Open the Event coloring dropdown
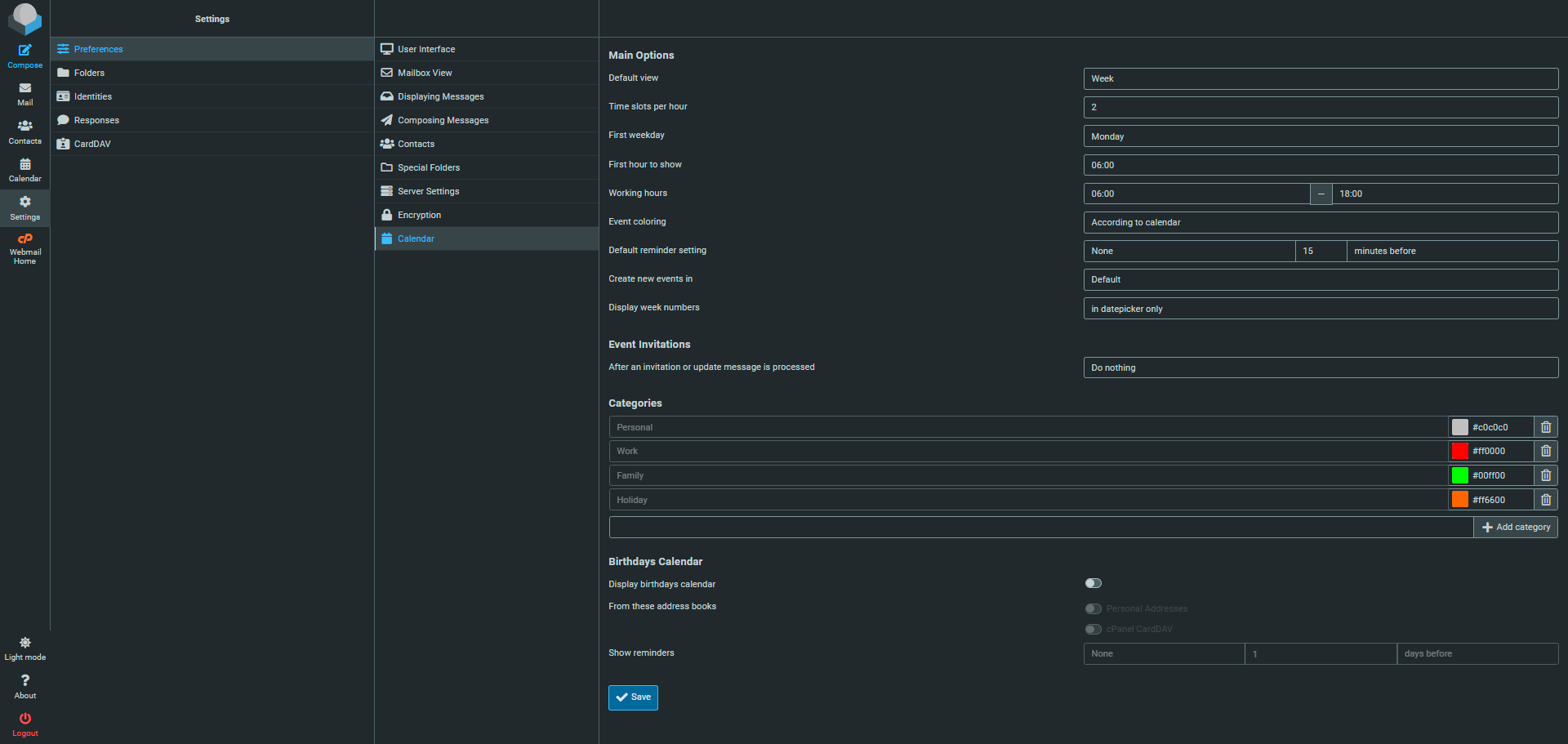The height and width of the screenshot is (744, 1568). click(1320, 222)
